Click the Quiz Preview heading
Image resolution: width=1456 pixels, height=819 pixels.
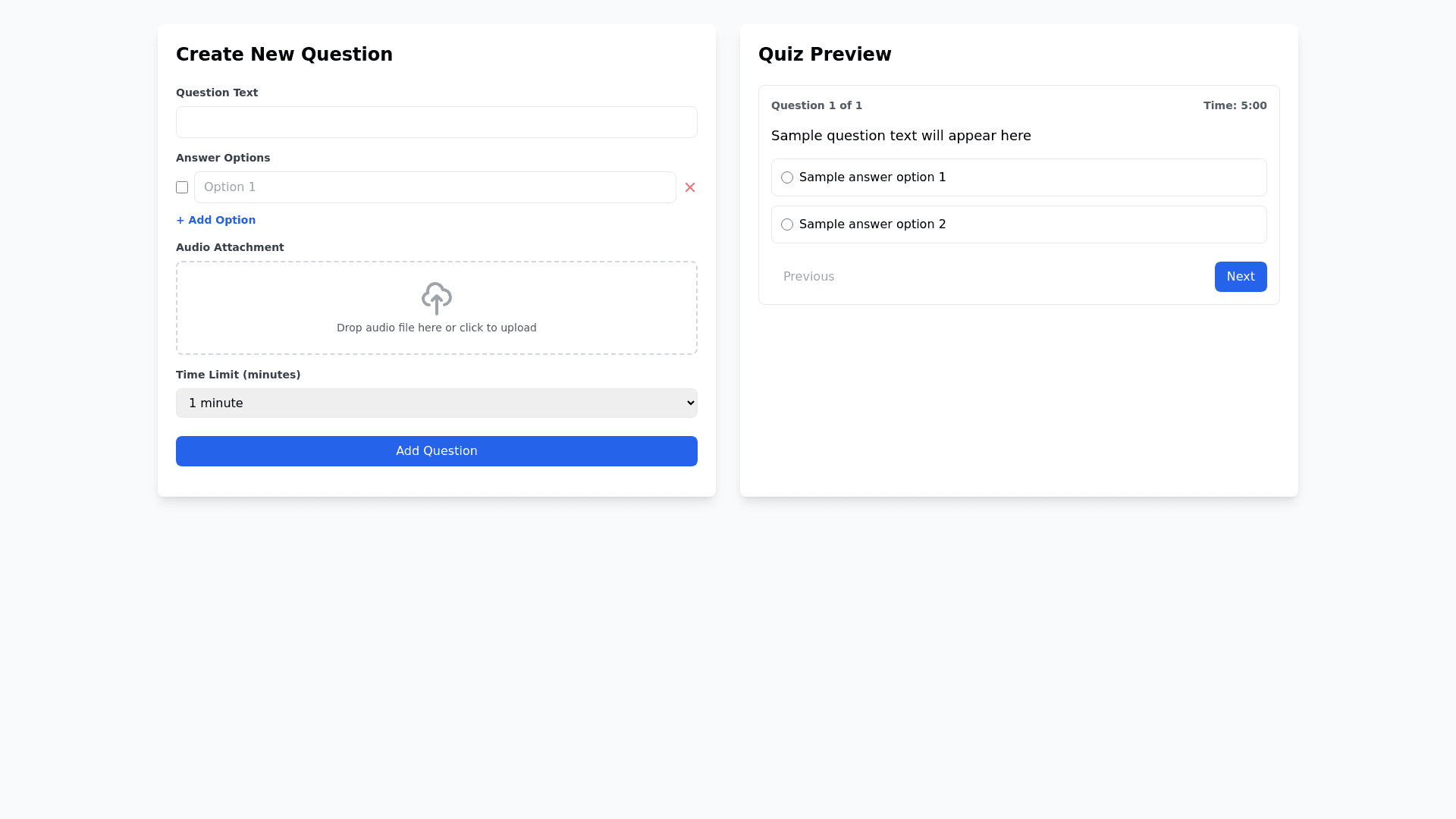(x=824, y=55)
